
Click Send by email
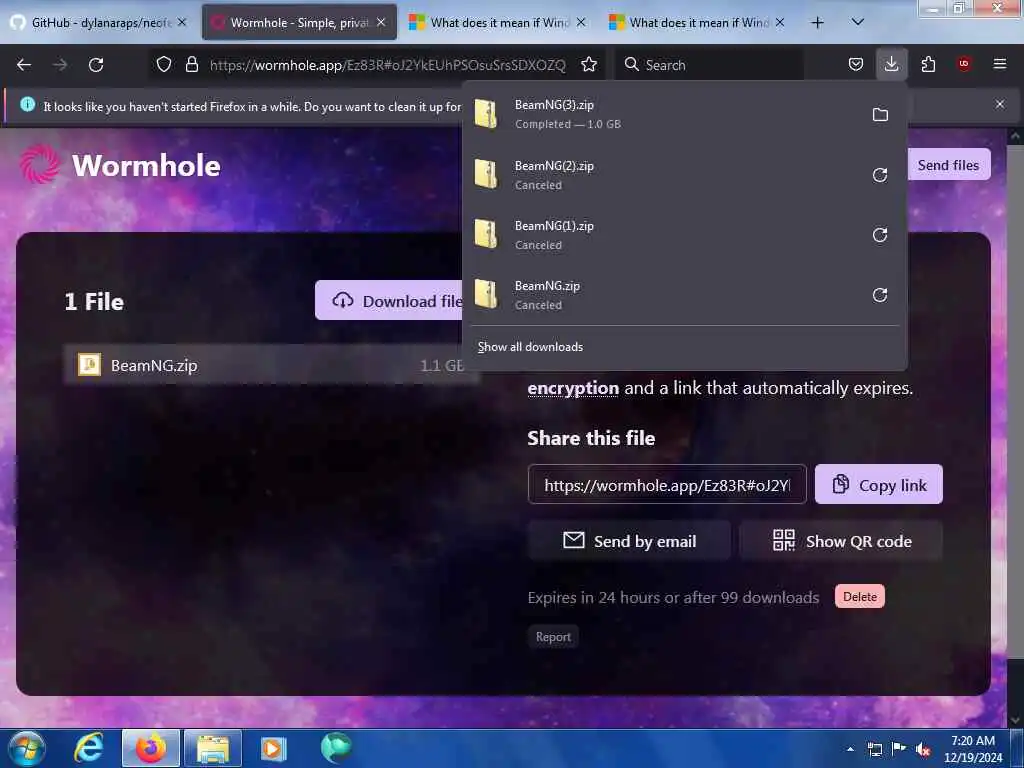click(630, 541)
